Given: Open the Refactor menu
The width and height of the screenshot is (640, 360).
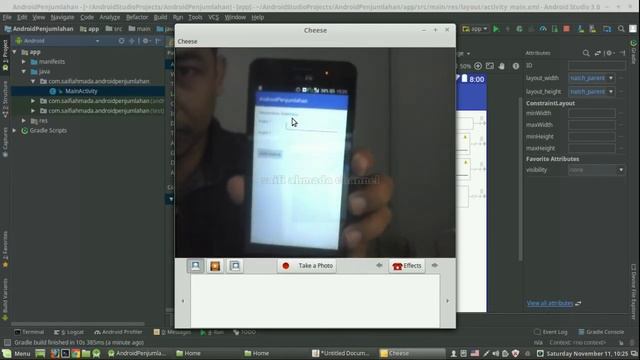Looking at the screenshot, I should 137,18.
